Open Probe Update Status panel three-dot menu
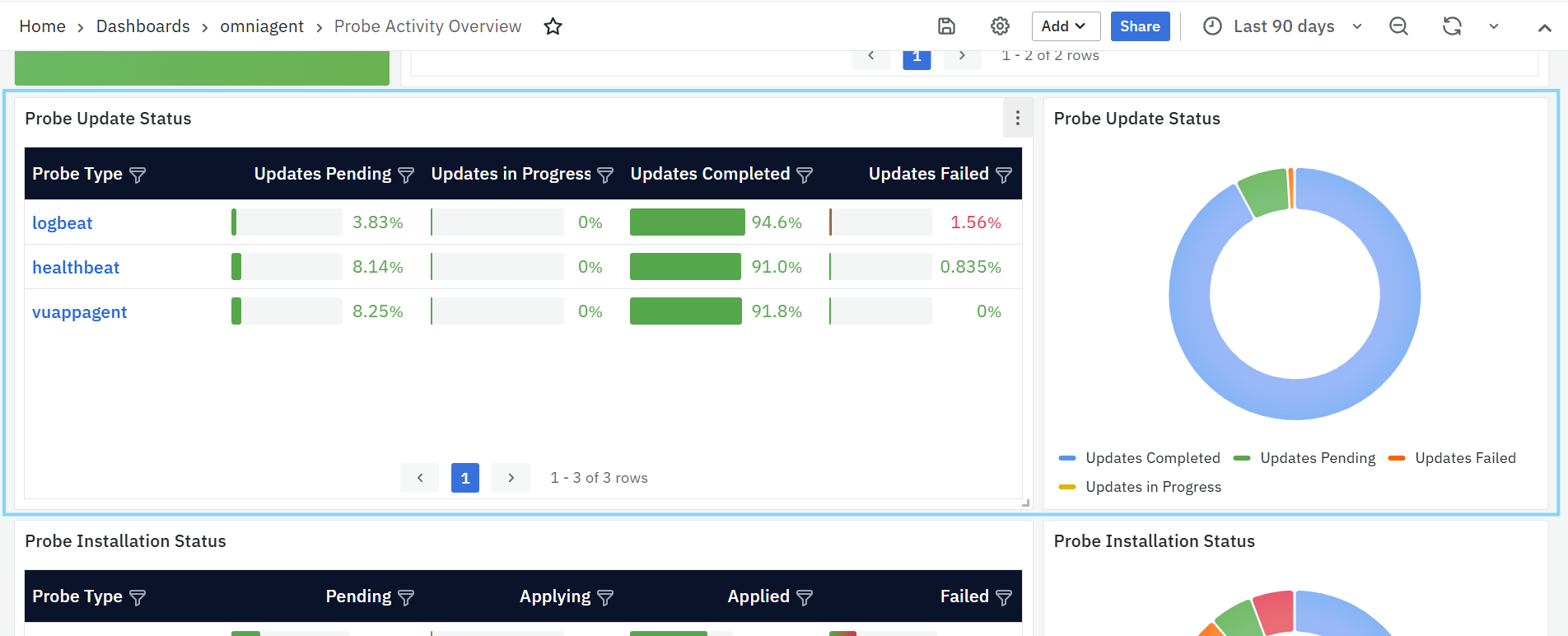Image resolution: width=1568 pixels, height=636 pixels. [1018, 118]
